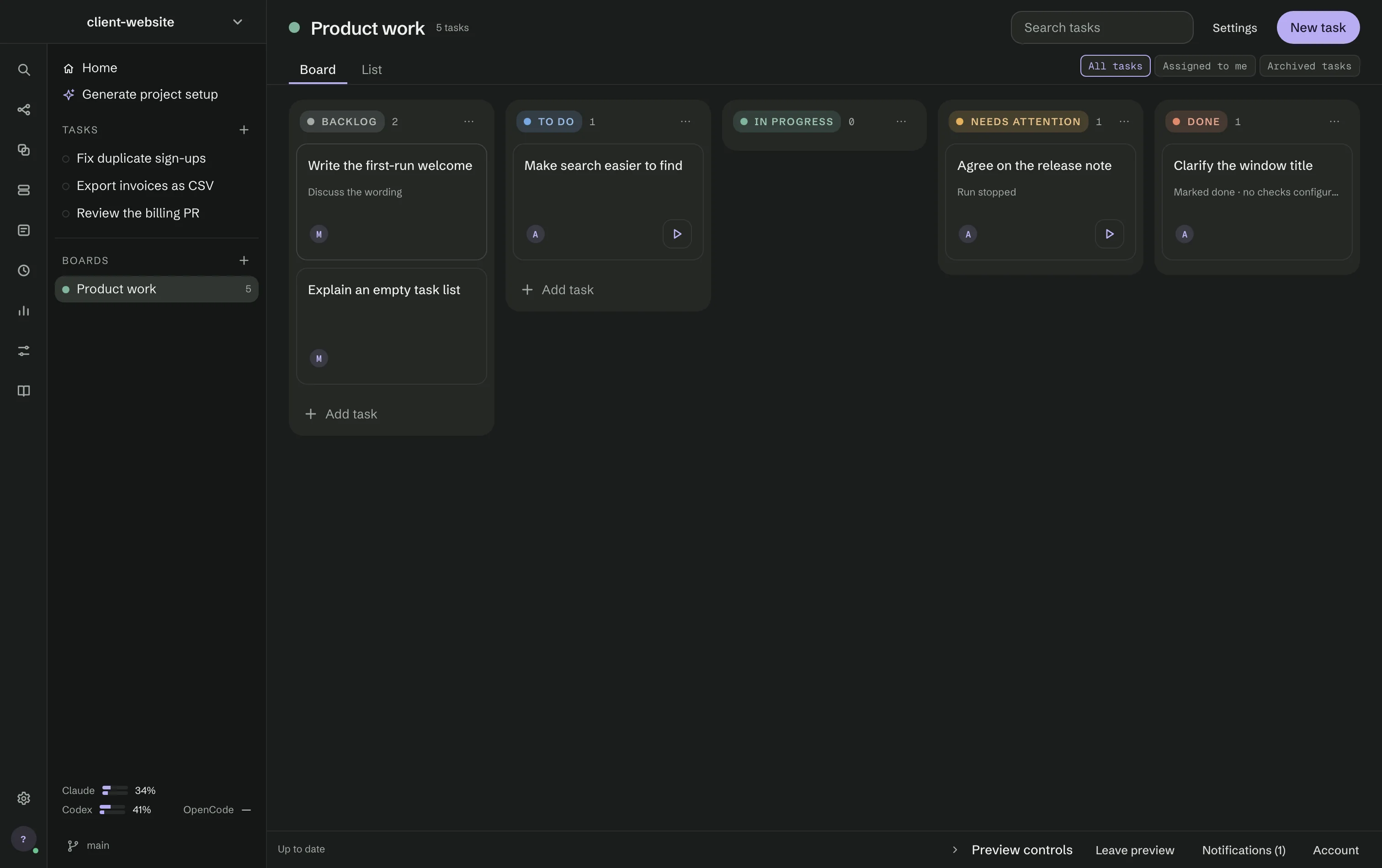1382x868 pixels.
Task: Select the All tasks filter
Action: click(x=1115, y=66)
